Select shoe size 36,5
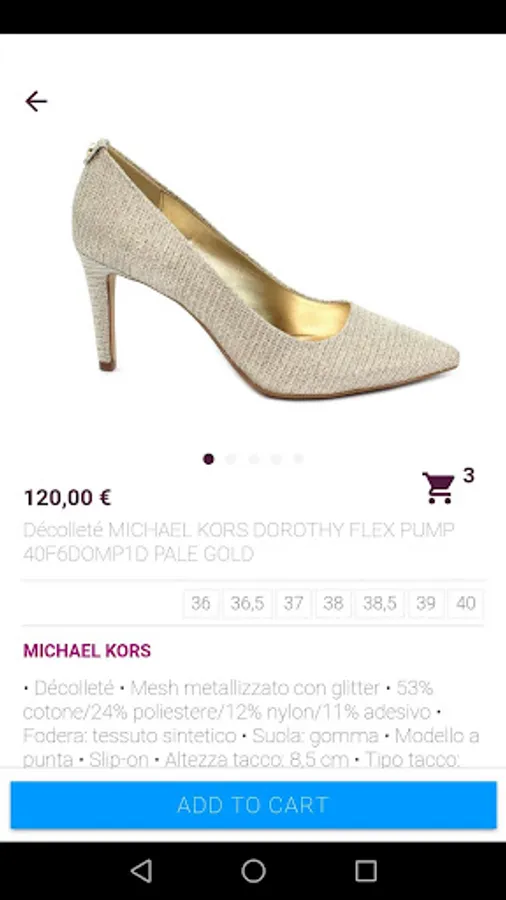 (x=247, y=603)
